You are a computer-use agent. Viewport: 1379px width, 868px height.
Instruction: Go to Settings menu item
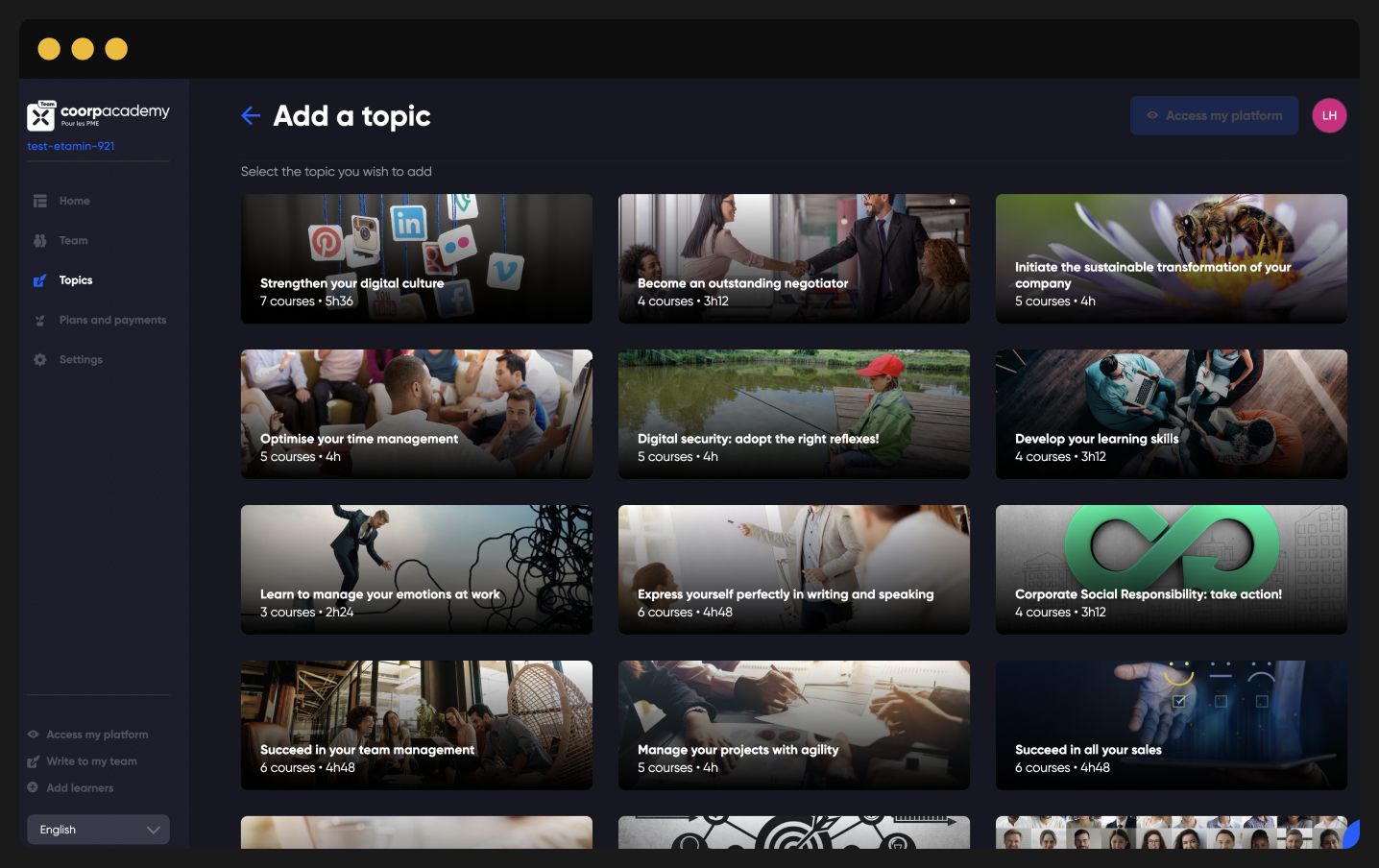(81, 359)
